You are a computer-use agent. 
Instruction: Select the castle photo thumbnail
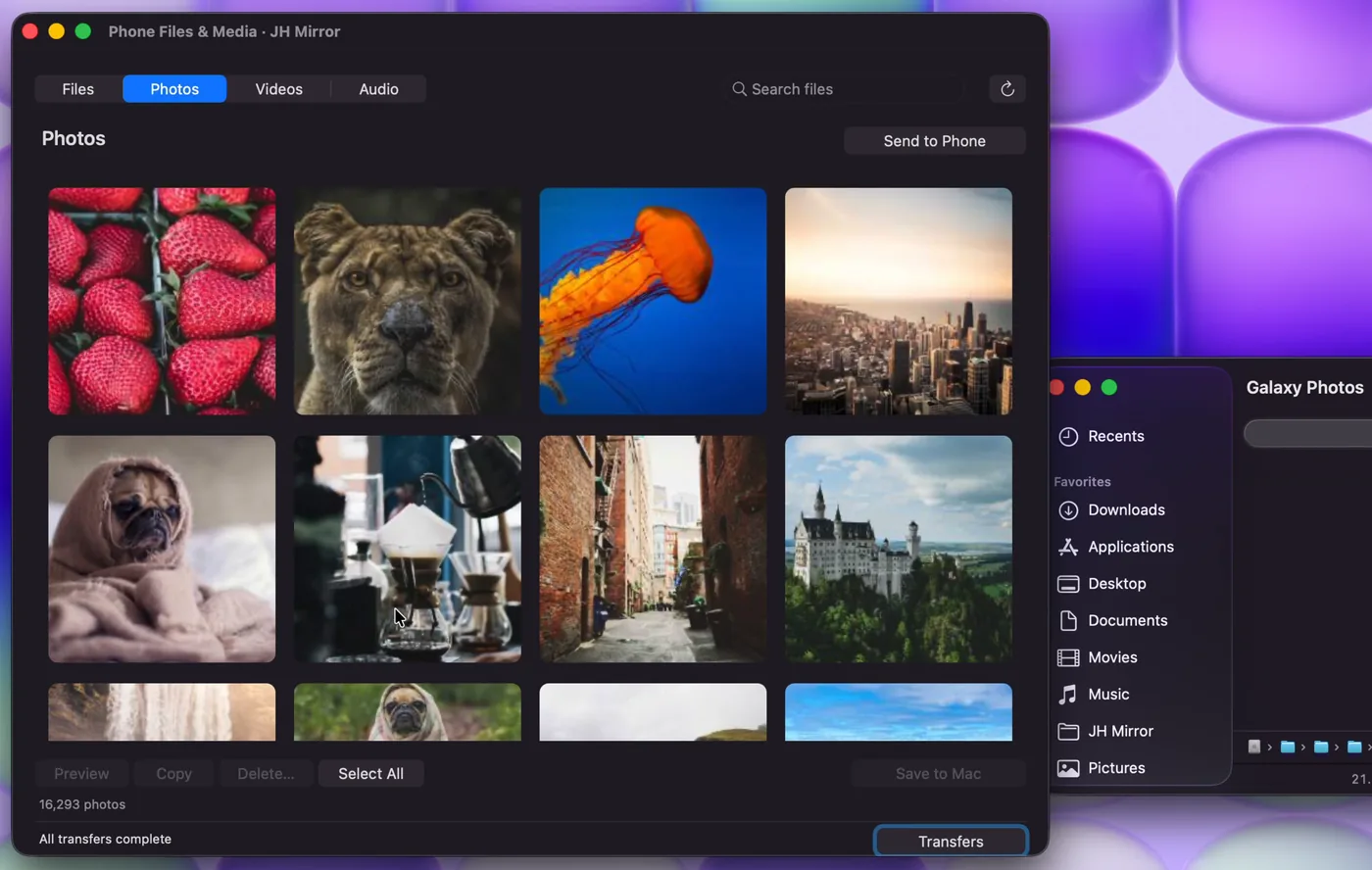[x=899, y=550]
